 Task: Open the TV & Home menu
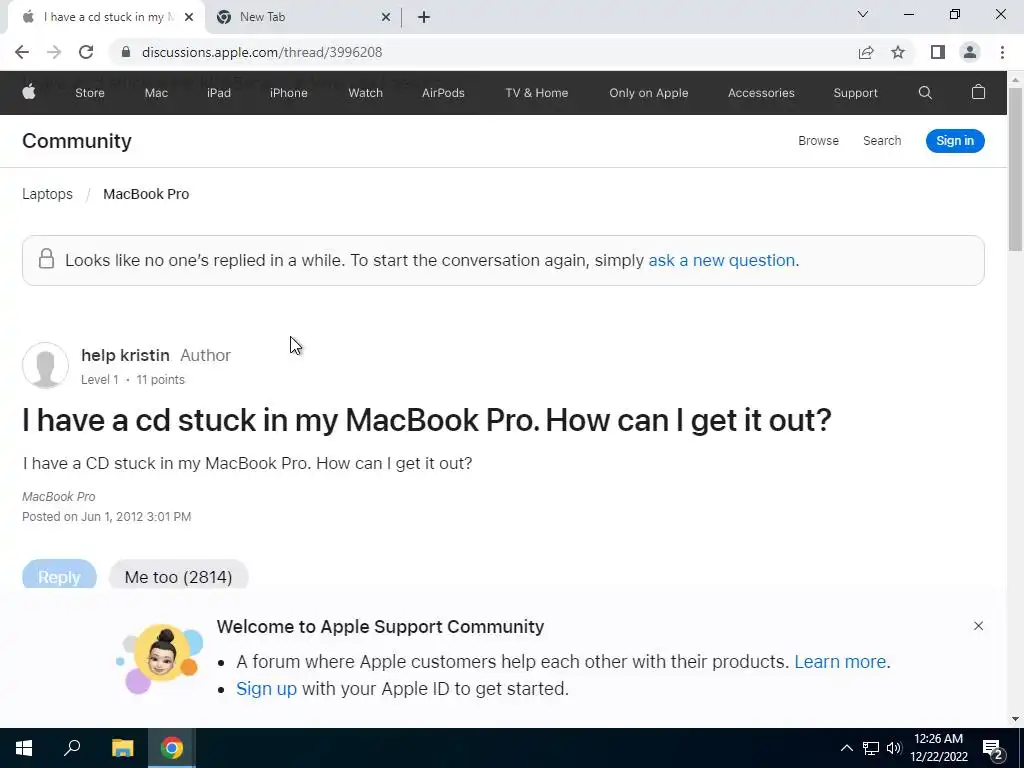pos(537,93)
